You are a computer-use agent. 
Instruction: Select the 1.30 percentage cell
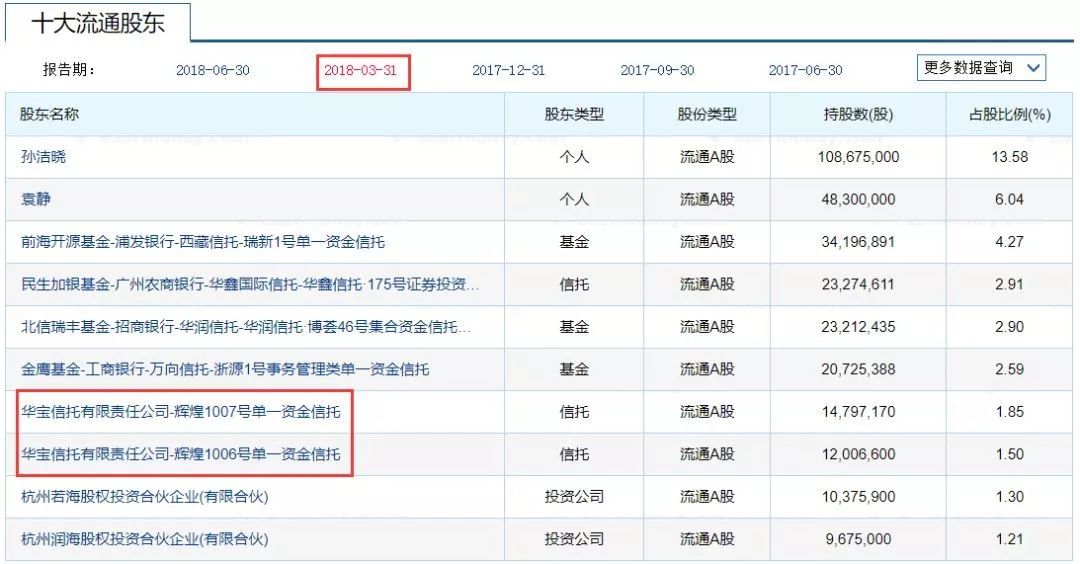point(1010,497)
